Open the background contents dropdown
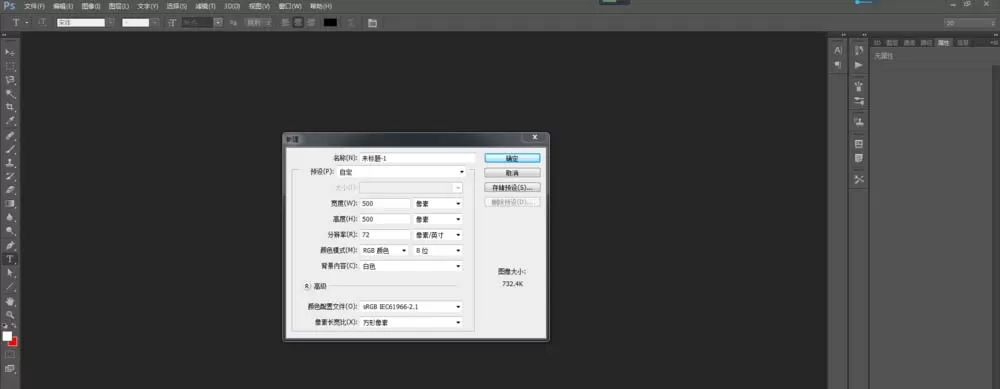This screenshot has width=1000, height=389. click(411, 266)
